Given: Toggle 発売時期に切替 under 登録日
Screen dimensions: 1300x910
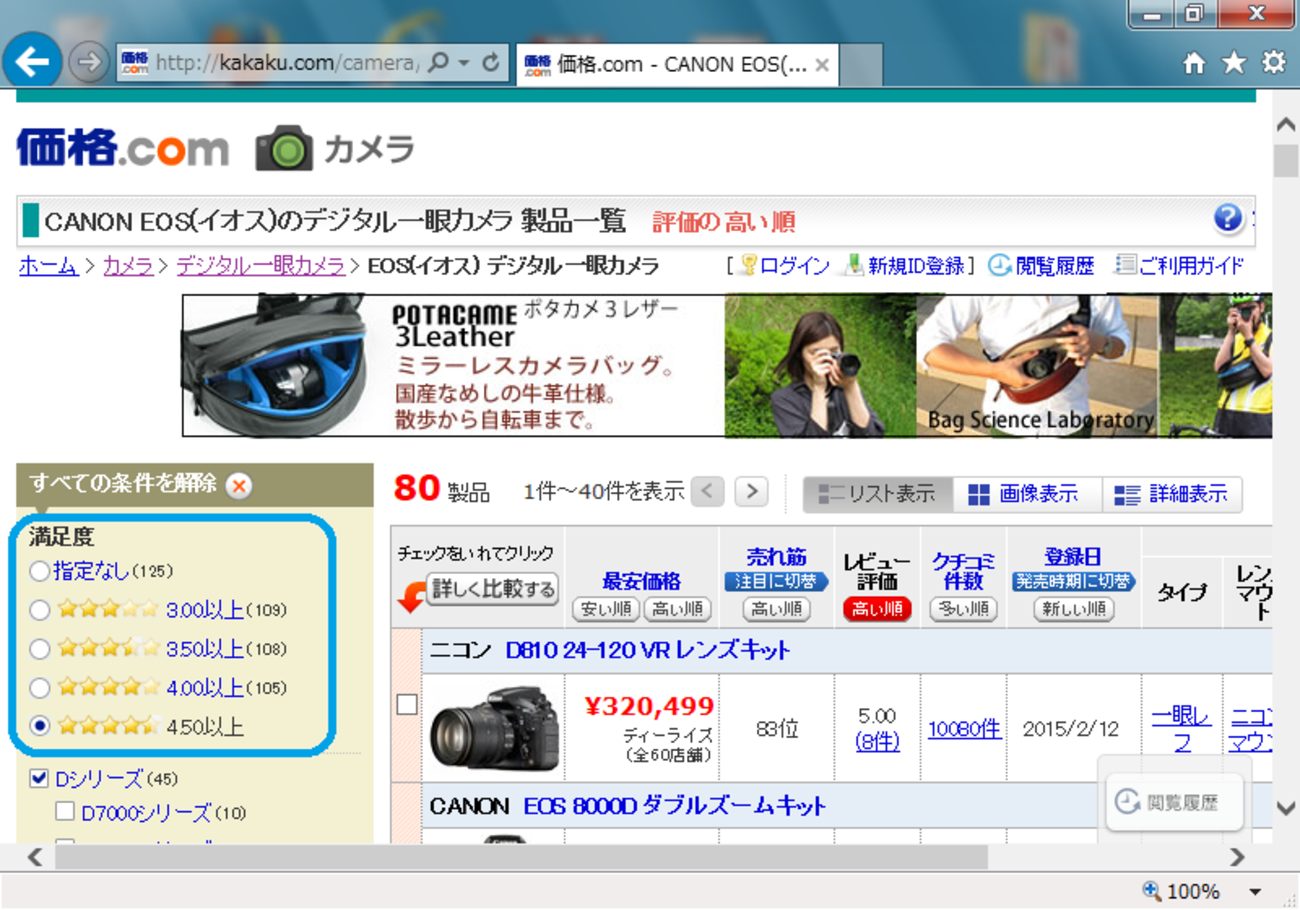Looking at the screenshot, I should click(x=1073, y=581).
